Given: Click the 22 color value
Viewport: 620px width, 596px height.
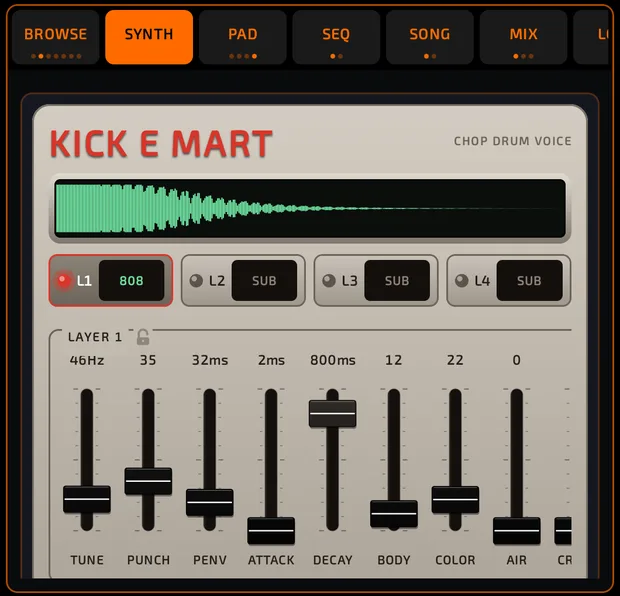Looking at the screenshot, I should pos(455,360).
